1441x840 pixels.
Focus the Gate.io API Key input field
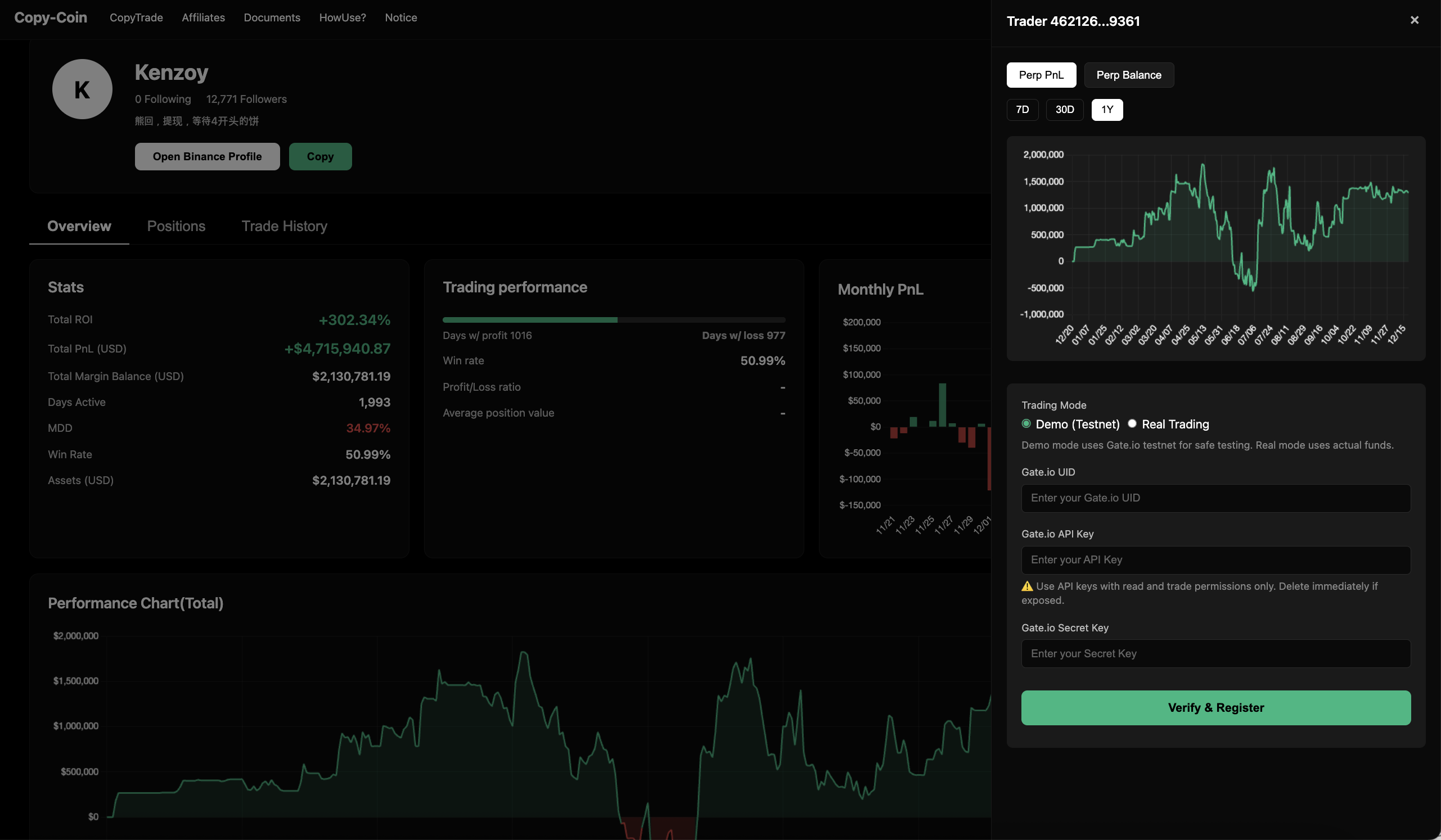pos(1215,559)
